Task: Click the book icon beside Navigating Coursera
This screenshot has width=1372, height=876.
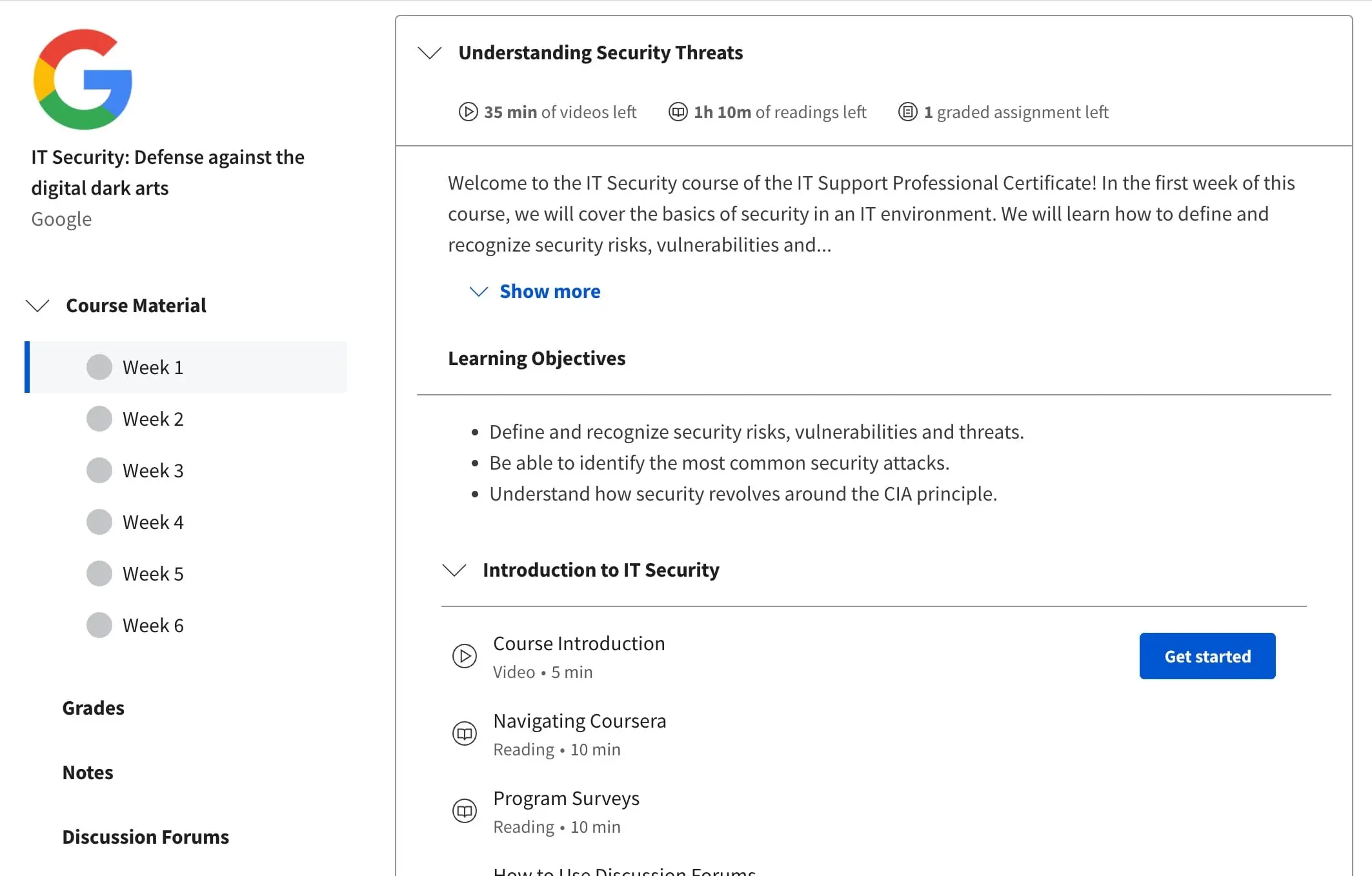Action: 464,733
